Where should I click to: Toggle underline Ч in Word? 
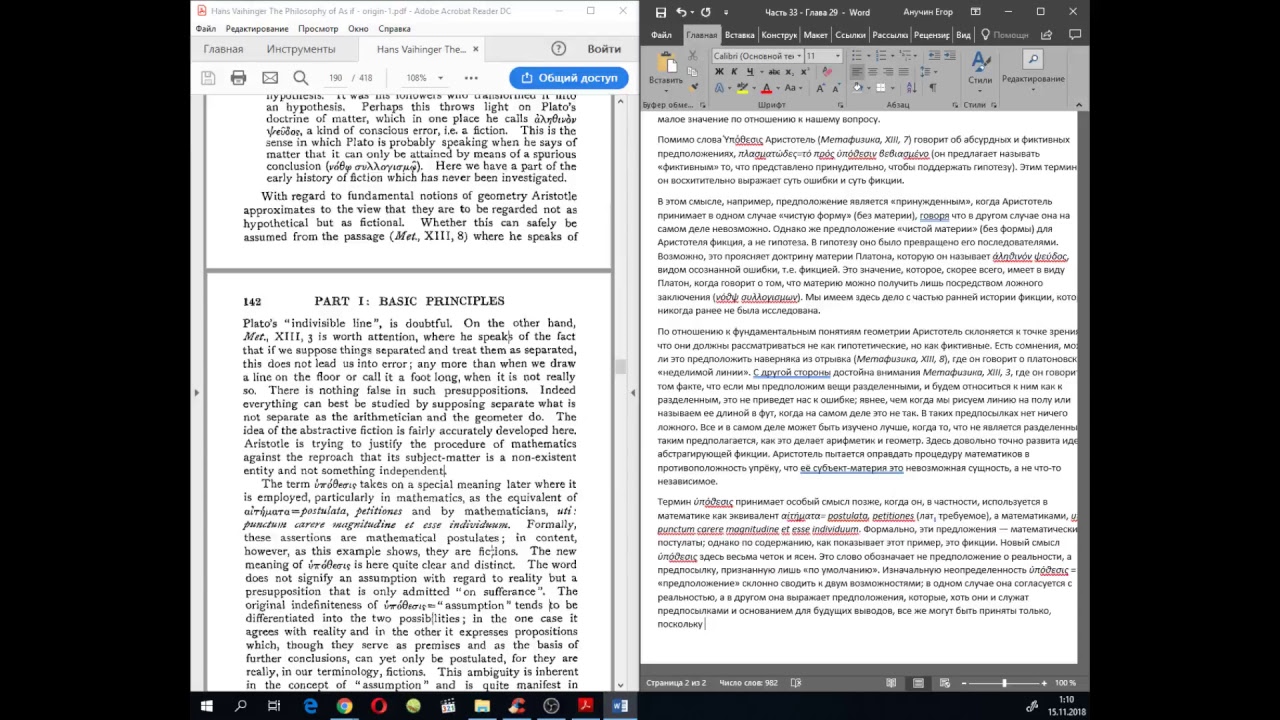point(750,72)
